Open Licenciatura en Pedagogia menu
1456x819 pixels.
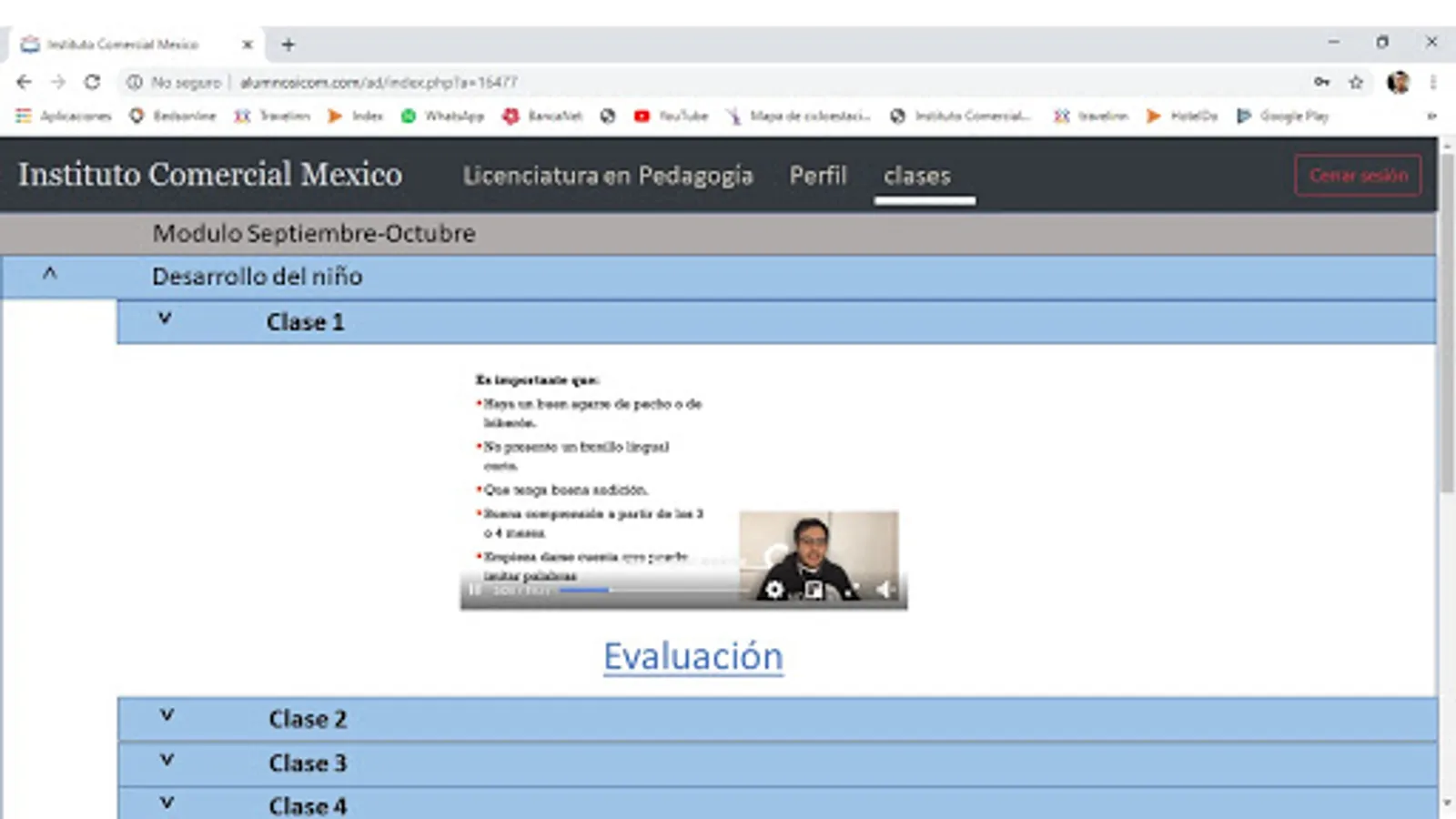coord(608,176)
